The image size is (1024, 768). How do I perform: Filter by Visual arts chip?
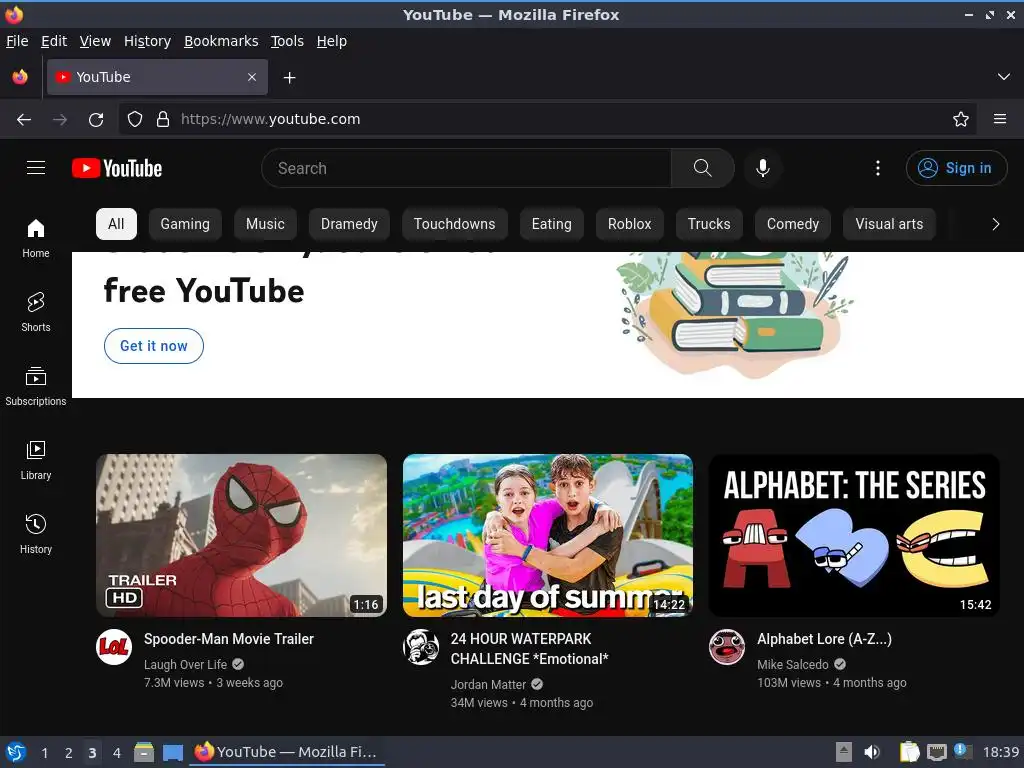889,224
